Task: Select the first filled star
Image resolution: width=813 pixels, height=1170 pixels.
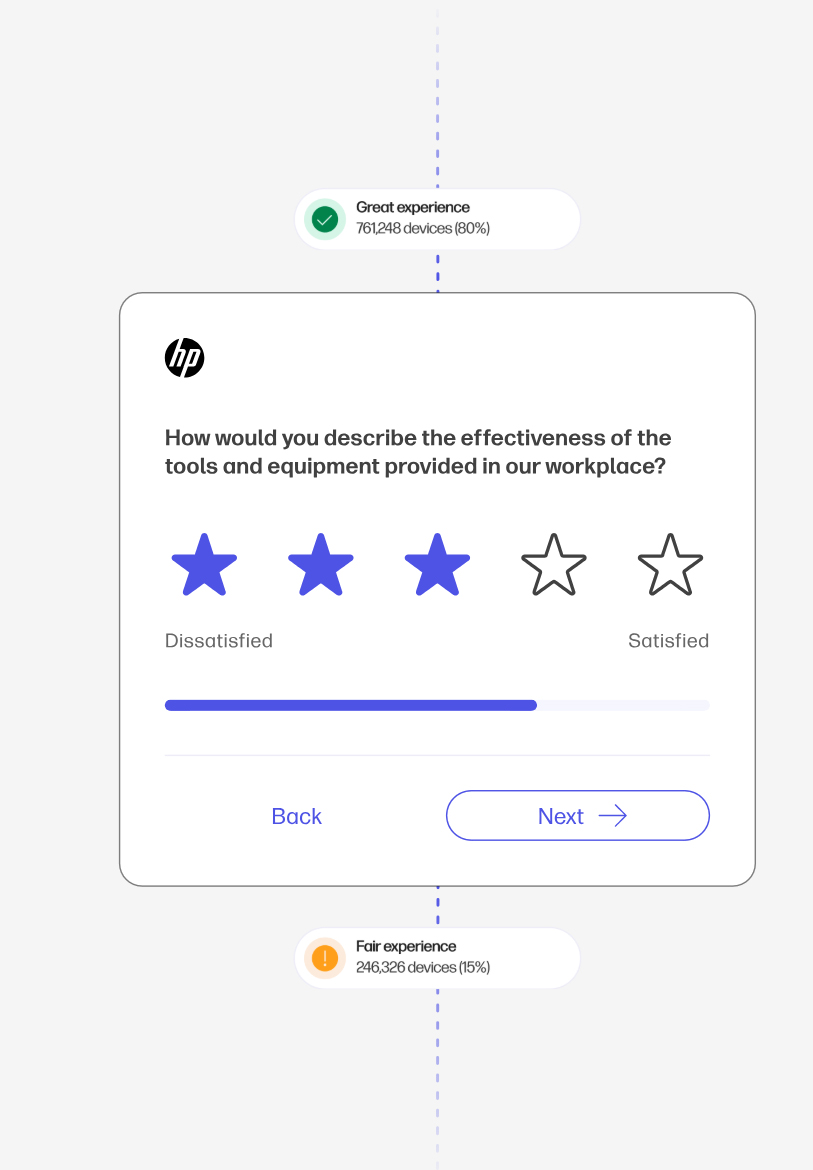Action: (204, 565)
